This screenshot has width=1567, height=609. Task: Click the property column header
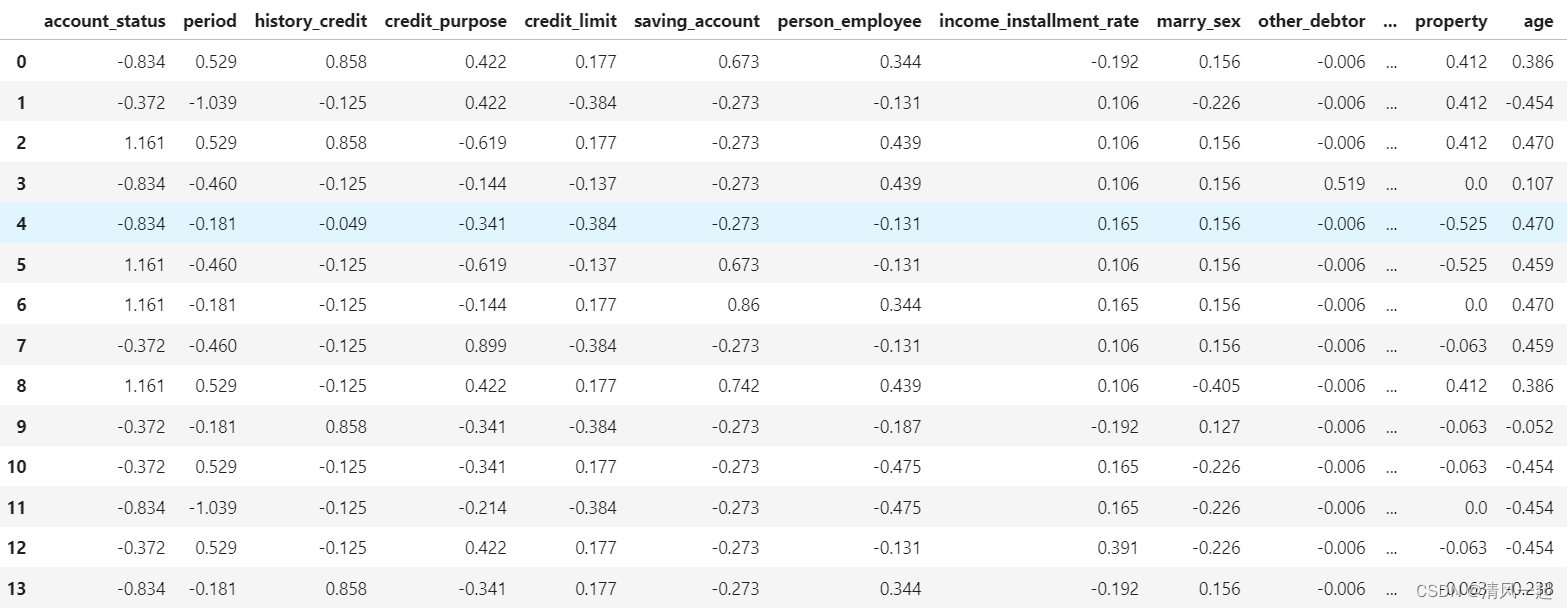[1451, 21]
